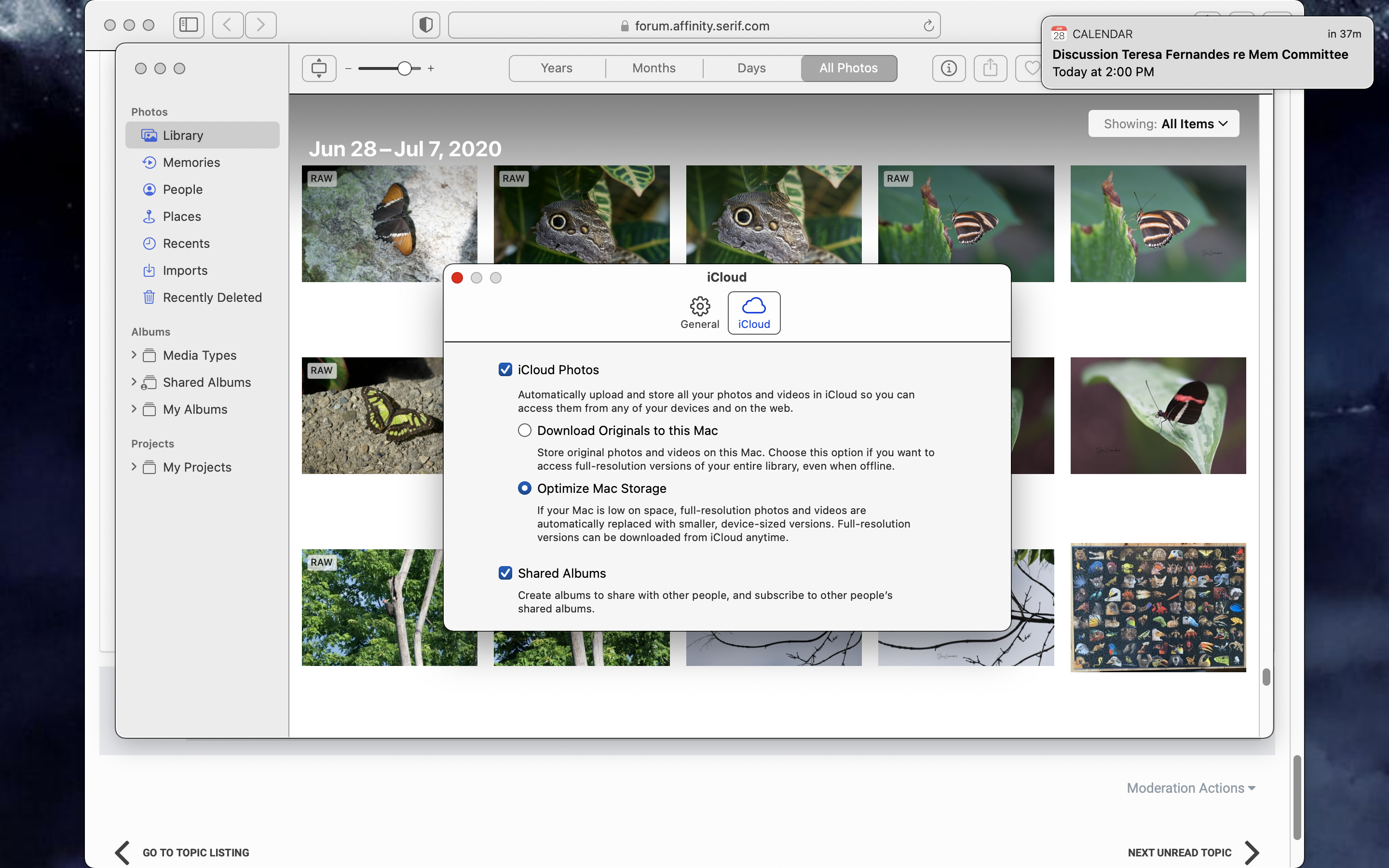Click the aspect ratio zoom toggle icon
This screenshot has width=1389, height=868.
319,68
